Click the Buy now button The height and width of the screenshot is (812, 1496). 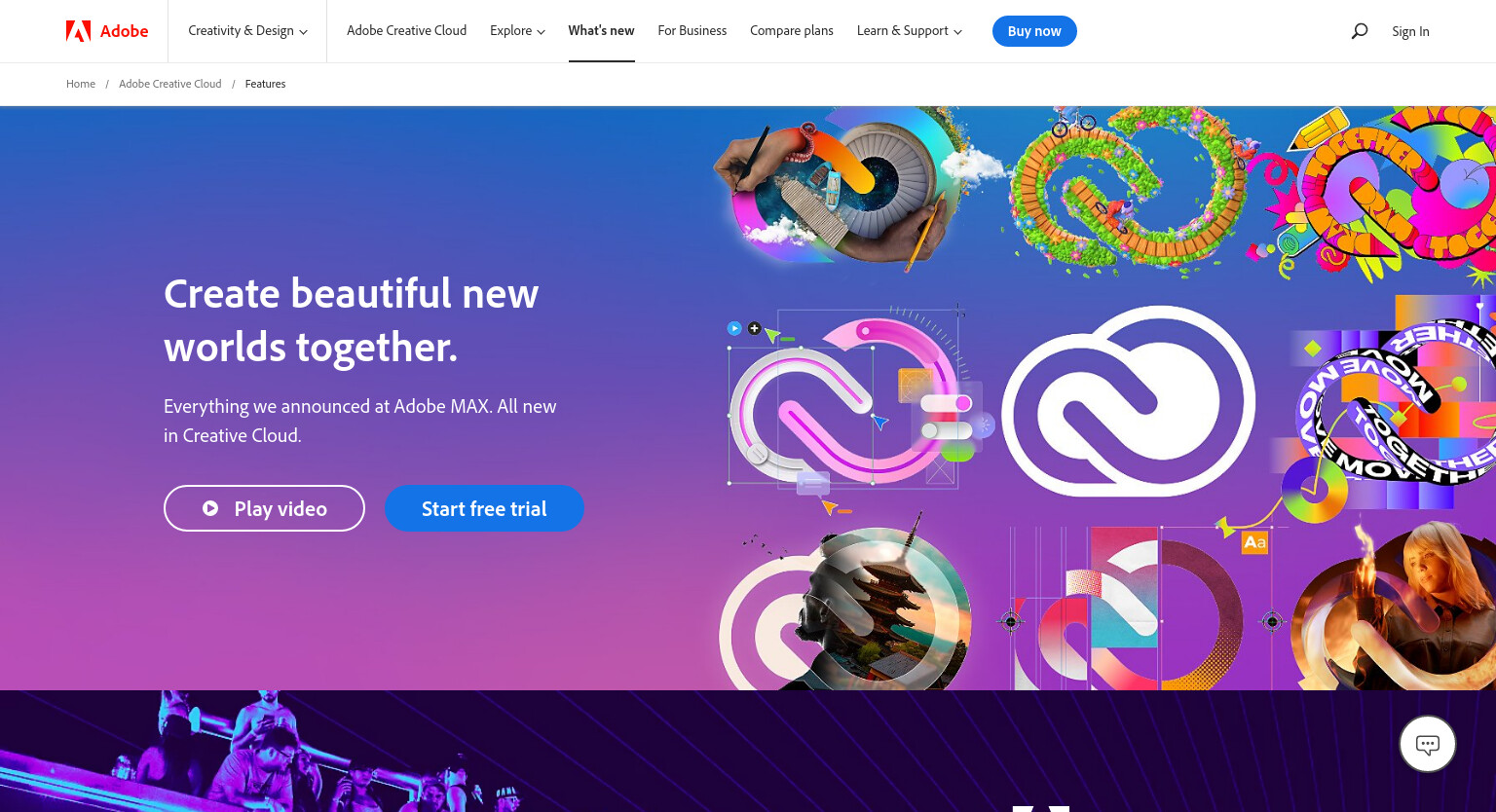coord(1034,31)
